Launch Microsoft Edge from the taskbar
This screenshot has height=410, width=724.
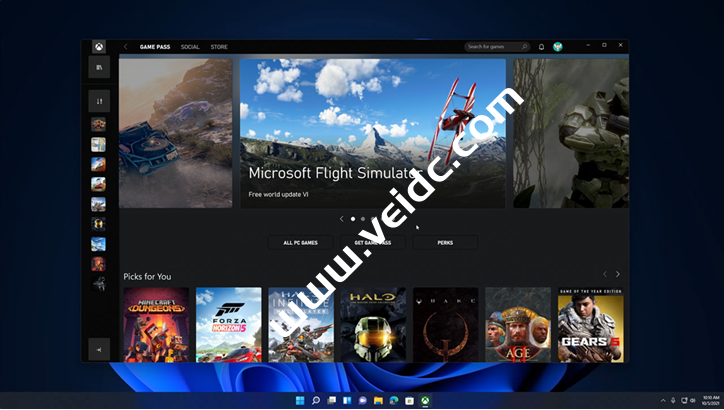394,400
